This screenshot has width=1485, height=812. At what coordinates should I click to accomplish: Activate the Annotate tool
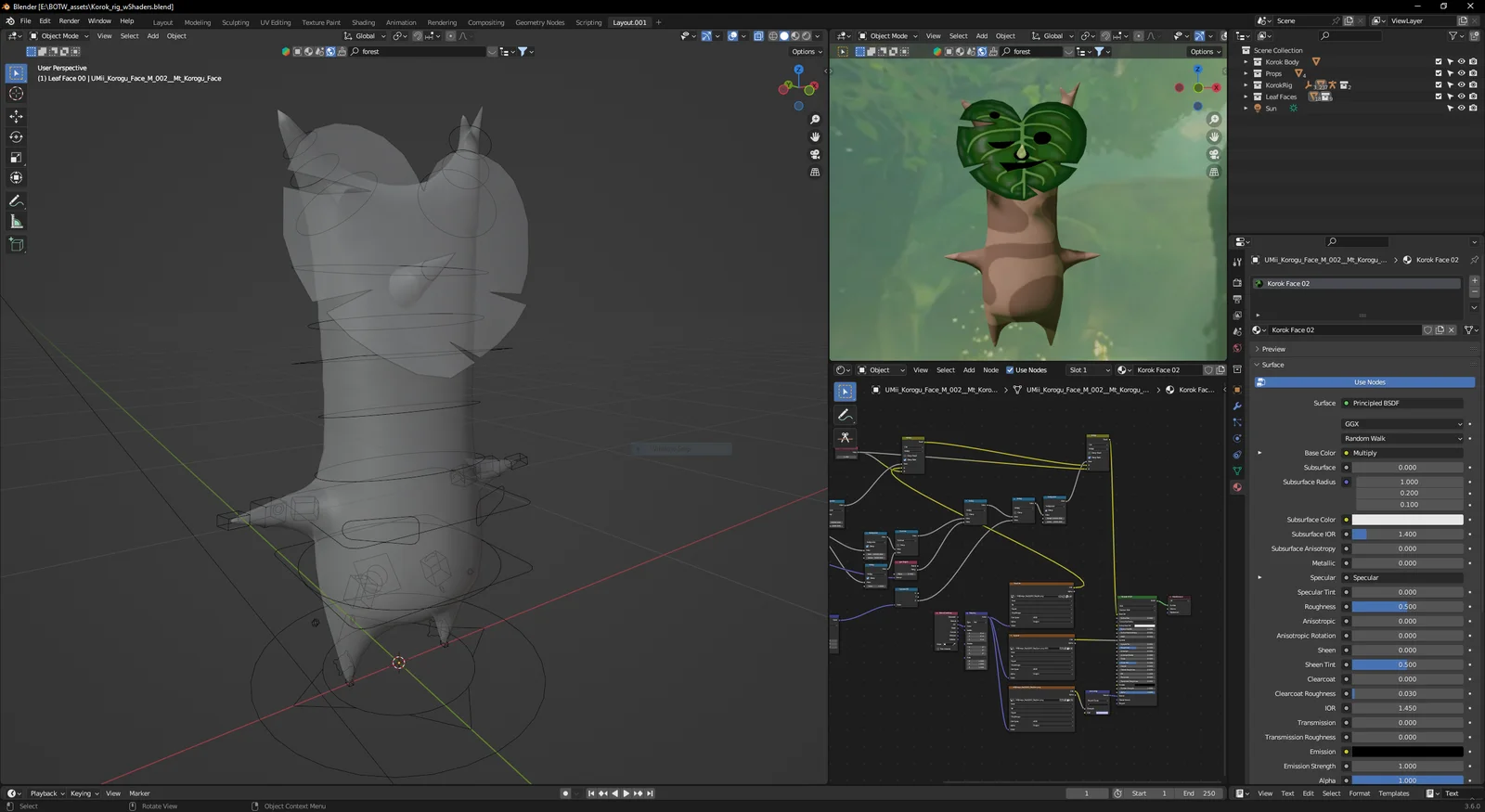tap(16, 200)
